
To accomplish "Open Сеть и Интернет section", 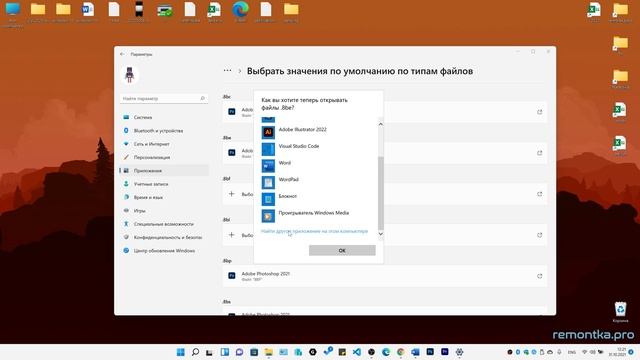I will [164, 144].
